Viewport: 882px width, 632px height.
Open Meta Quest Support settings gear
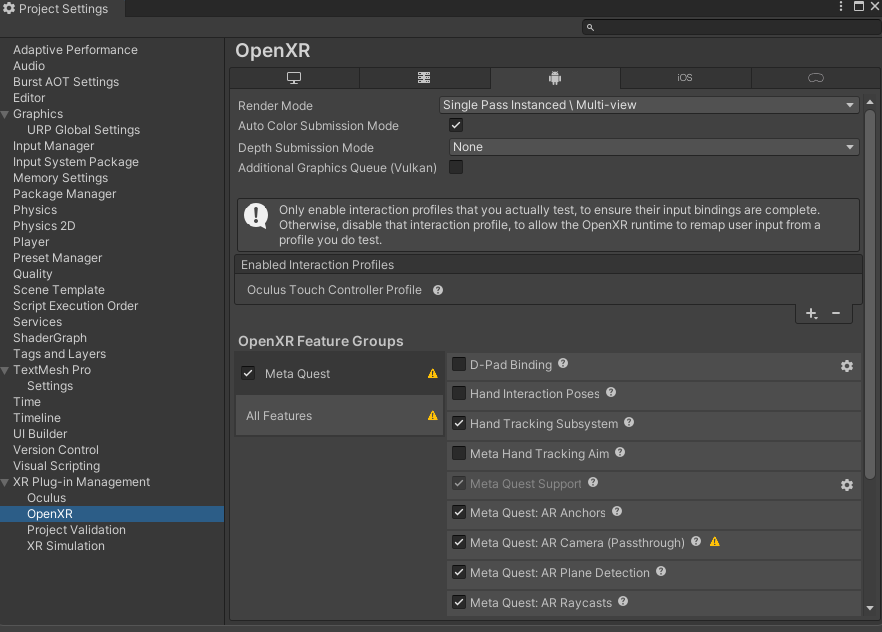point(847,485)
